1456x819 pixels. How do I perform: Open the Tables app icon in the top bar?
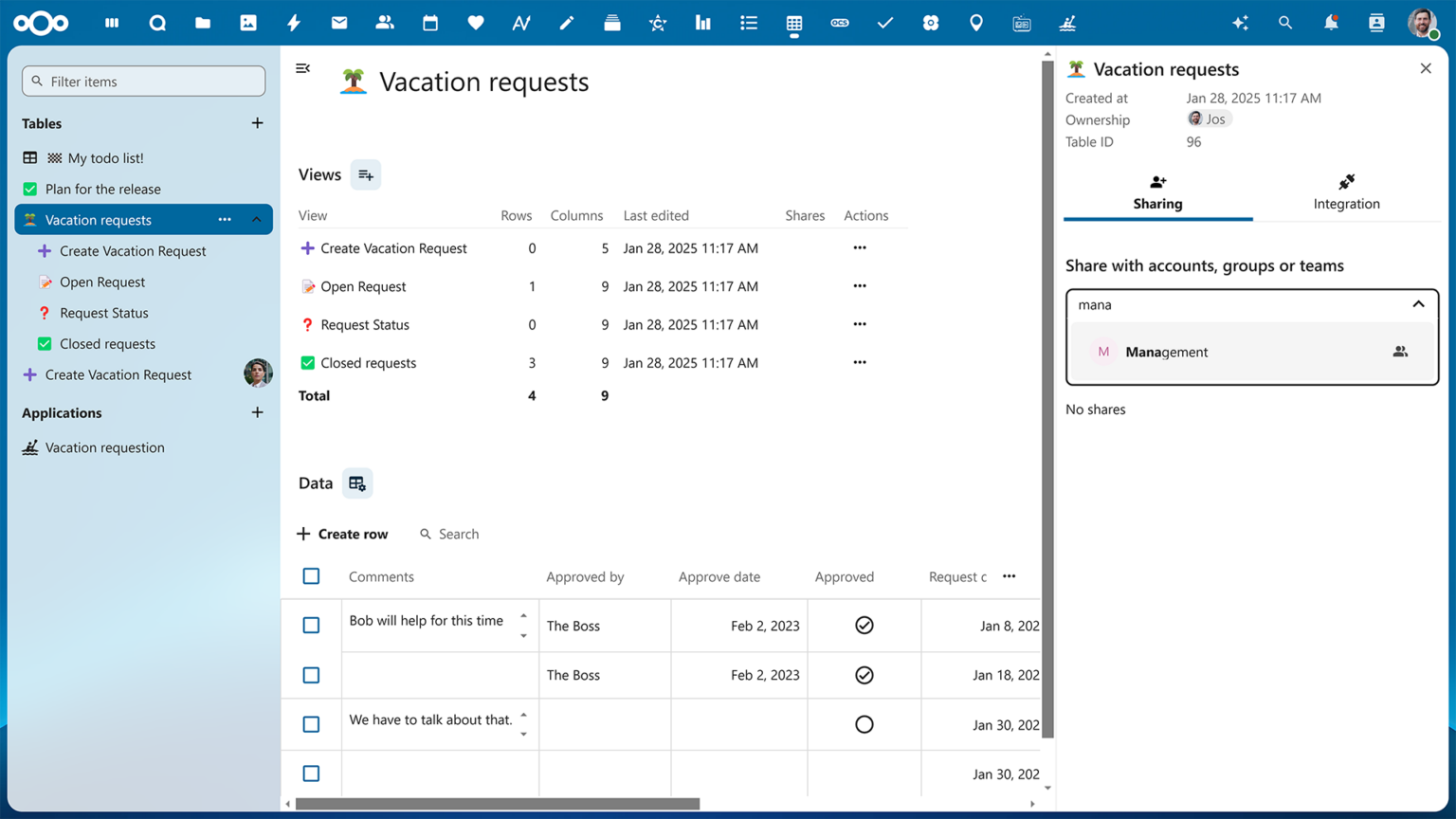click(793, 23)
